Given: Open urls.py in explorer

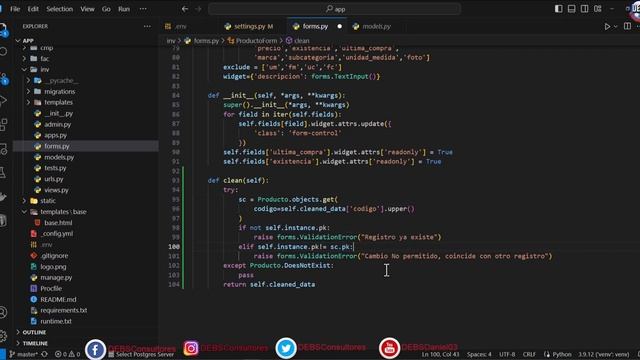Looking at the screenshot, I should point(54,179).
